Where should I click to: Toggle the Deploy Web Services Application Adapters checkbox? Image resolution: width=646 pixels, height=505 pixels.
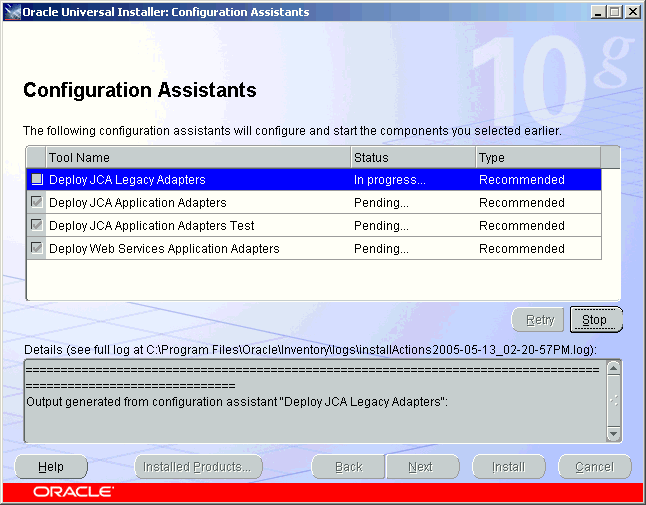tap(37, 248)
